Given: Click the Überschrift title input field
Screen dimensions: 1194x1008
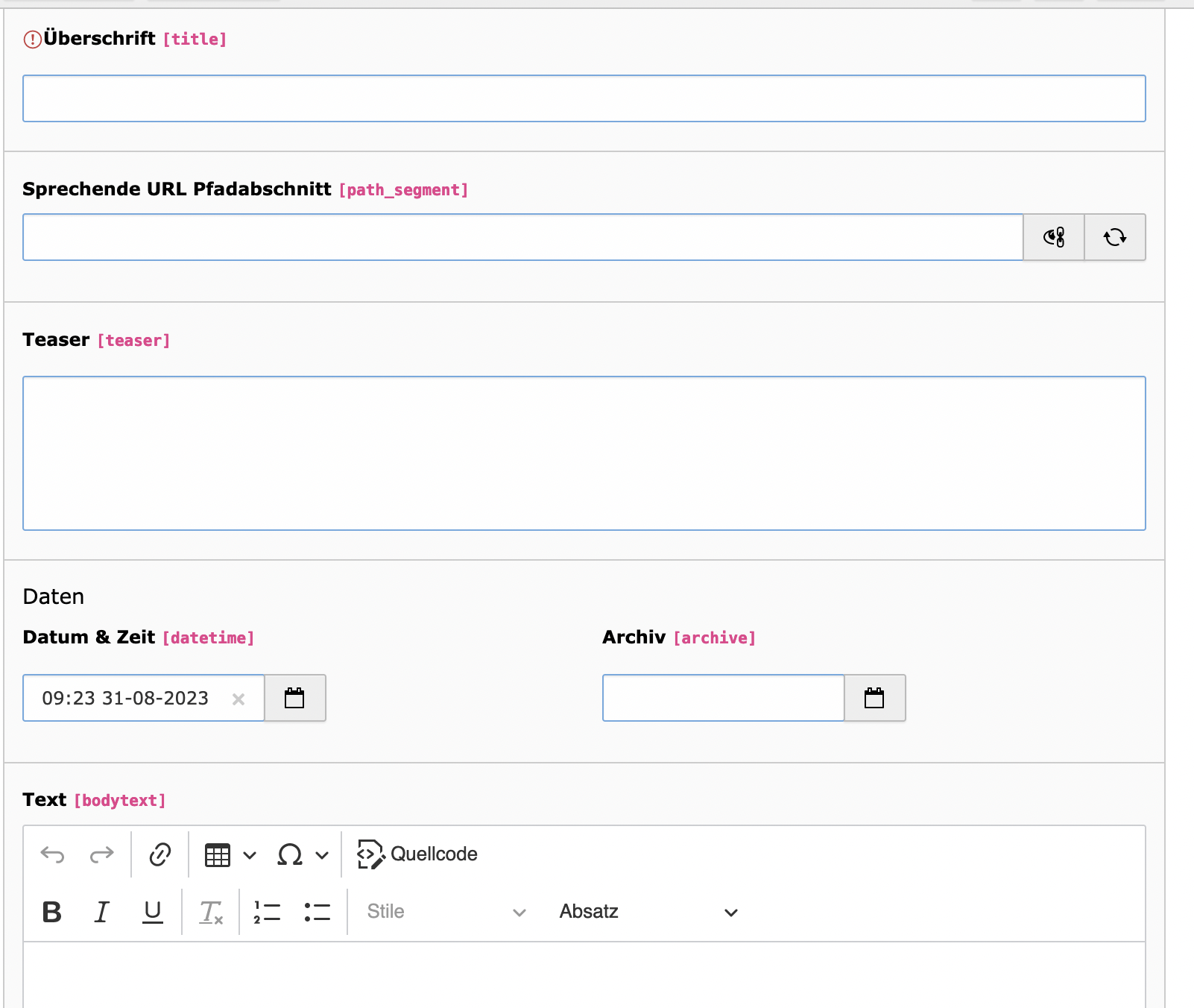Looking at the screenshot, I should [x=584, y=98].
